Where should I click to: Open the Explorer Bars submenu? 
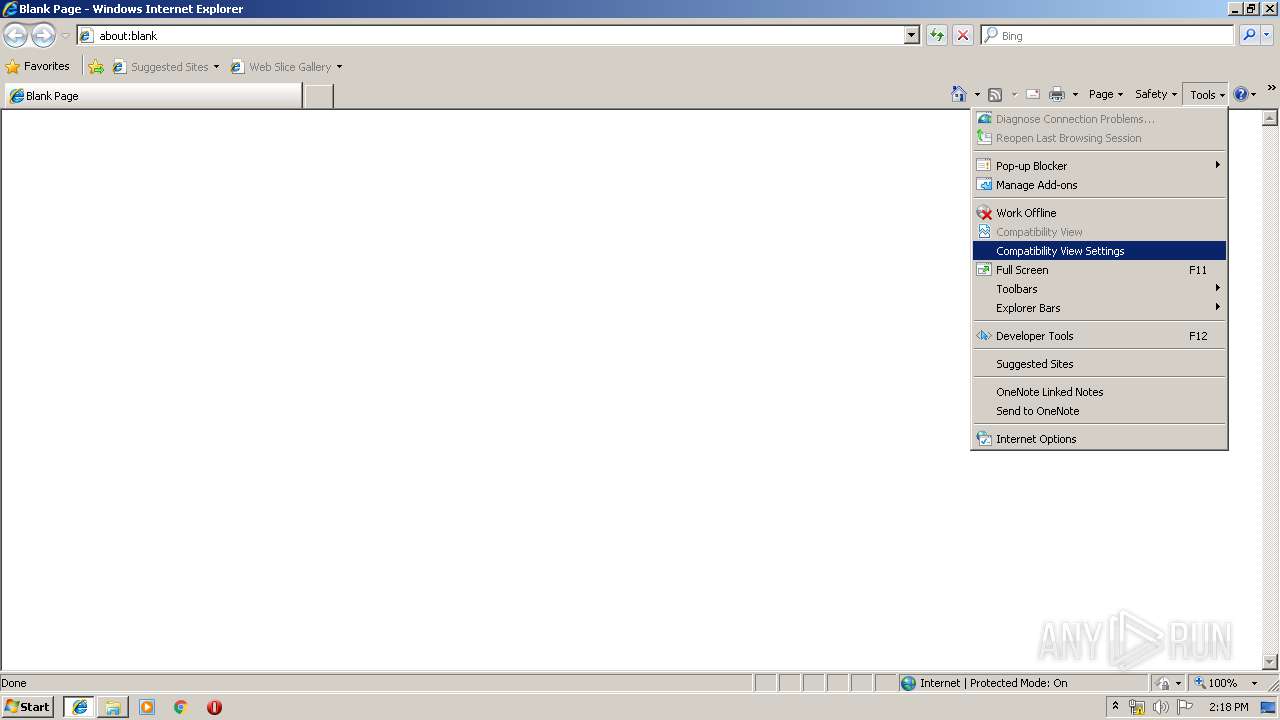(1099, 308)
